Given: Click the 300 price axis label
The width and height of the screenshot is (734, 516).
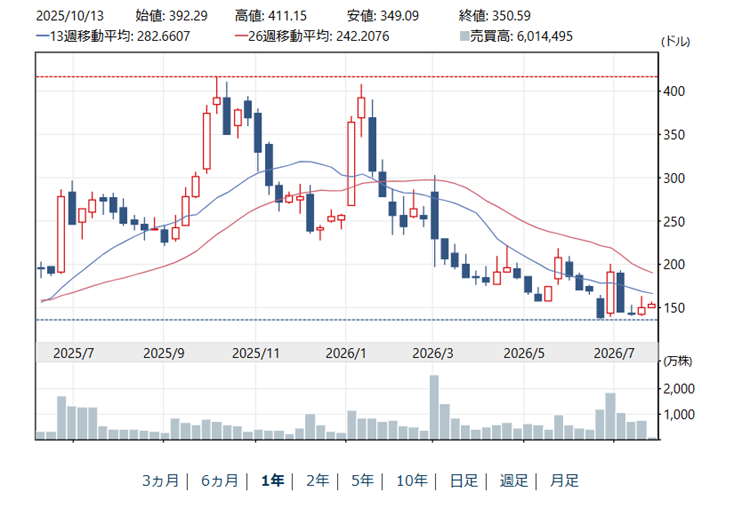Looking at the screenshot, I should point(674,178).
